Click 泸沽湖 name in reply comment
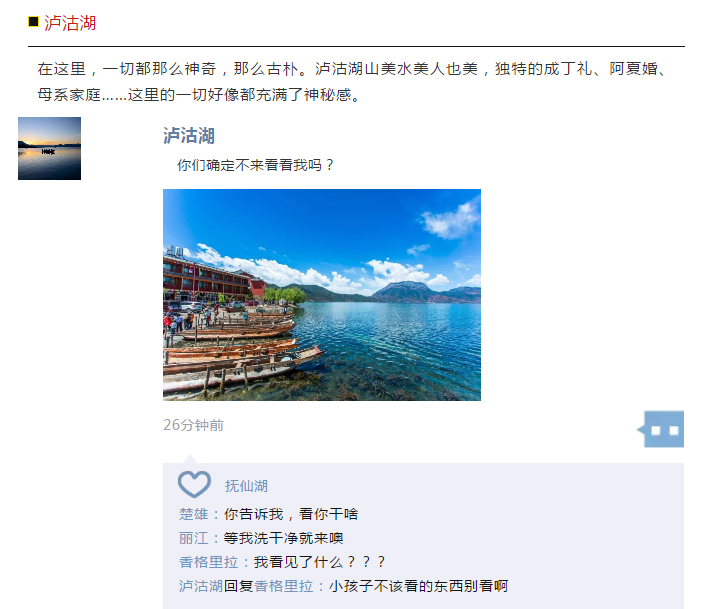 tap(201, 586)
